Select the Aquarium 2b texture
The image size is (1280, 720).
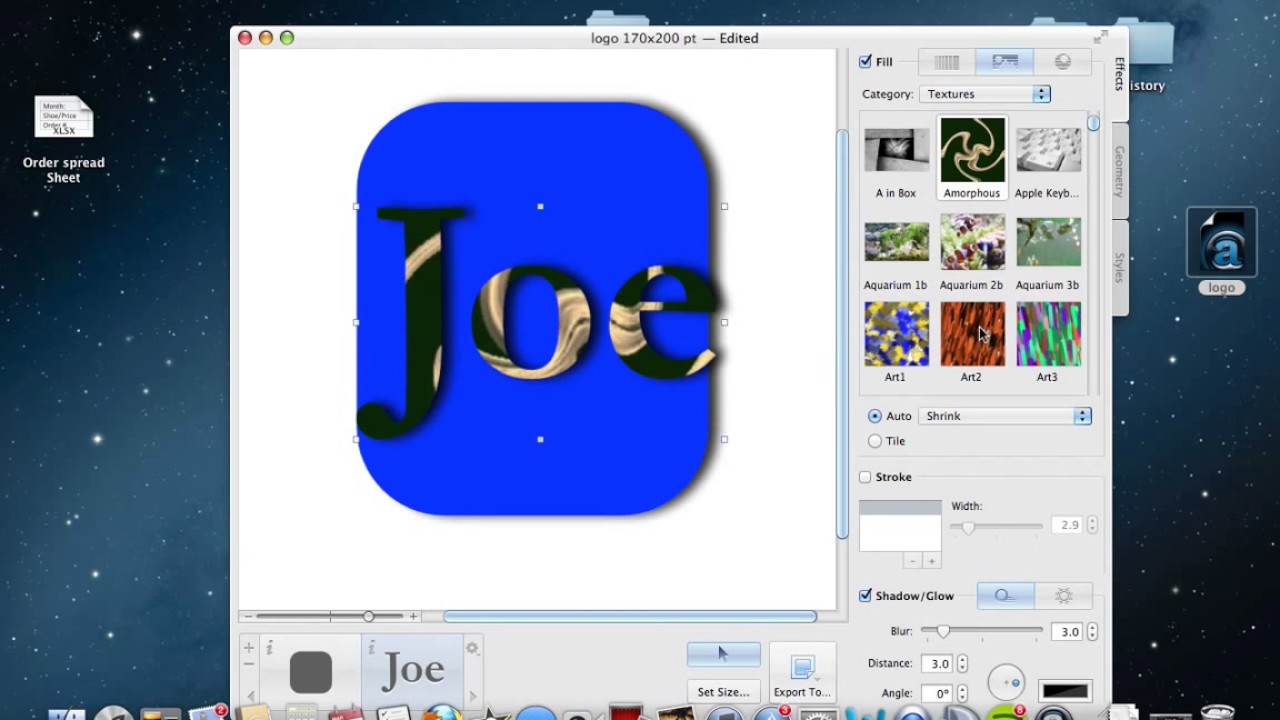tap(972, 252)
